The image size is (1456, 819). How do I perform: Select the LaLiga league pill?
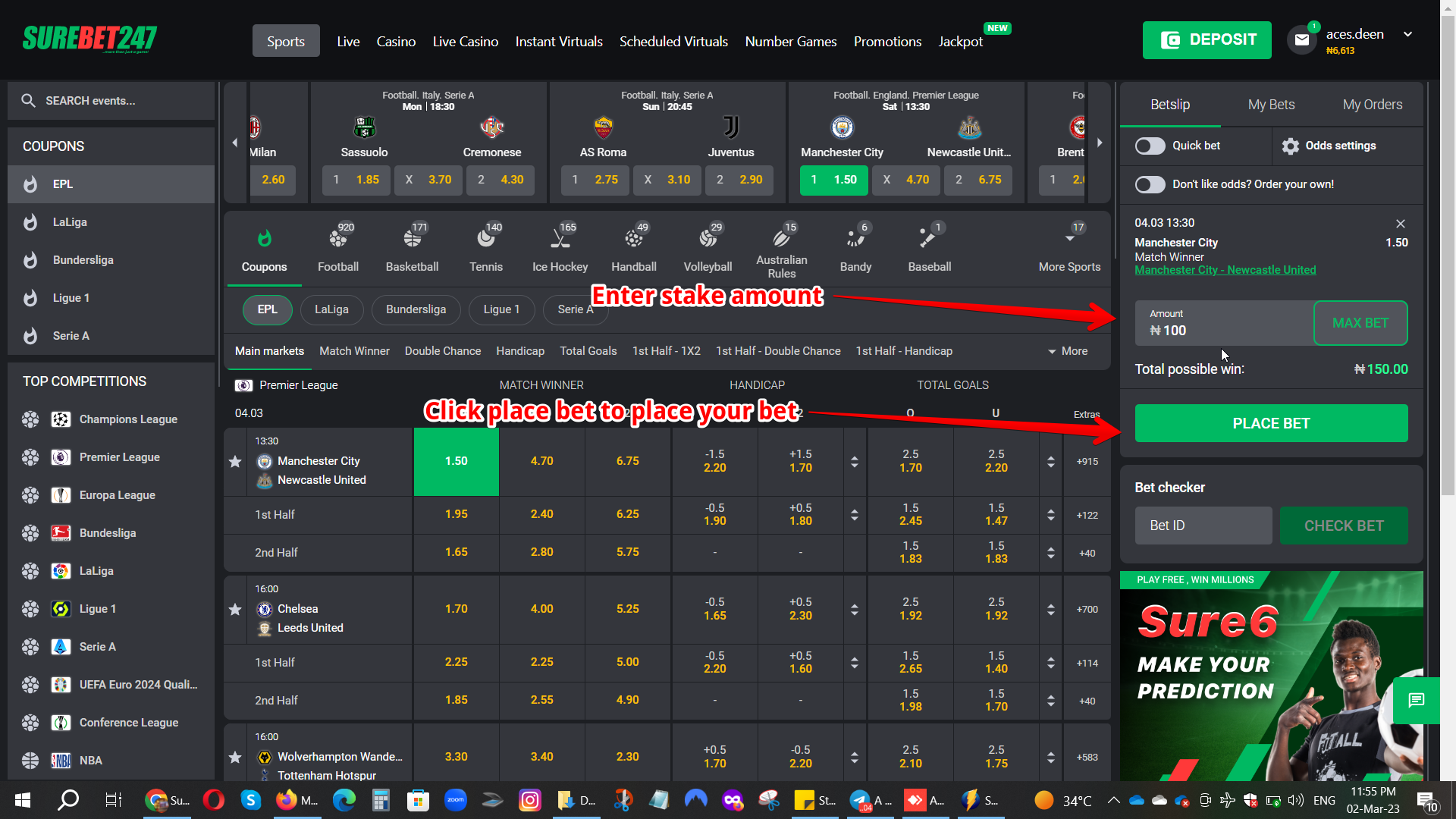point(331,309)
